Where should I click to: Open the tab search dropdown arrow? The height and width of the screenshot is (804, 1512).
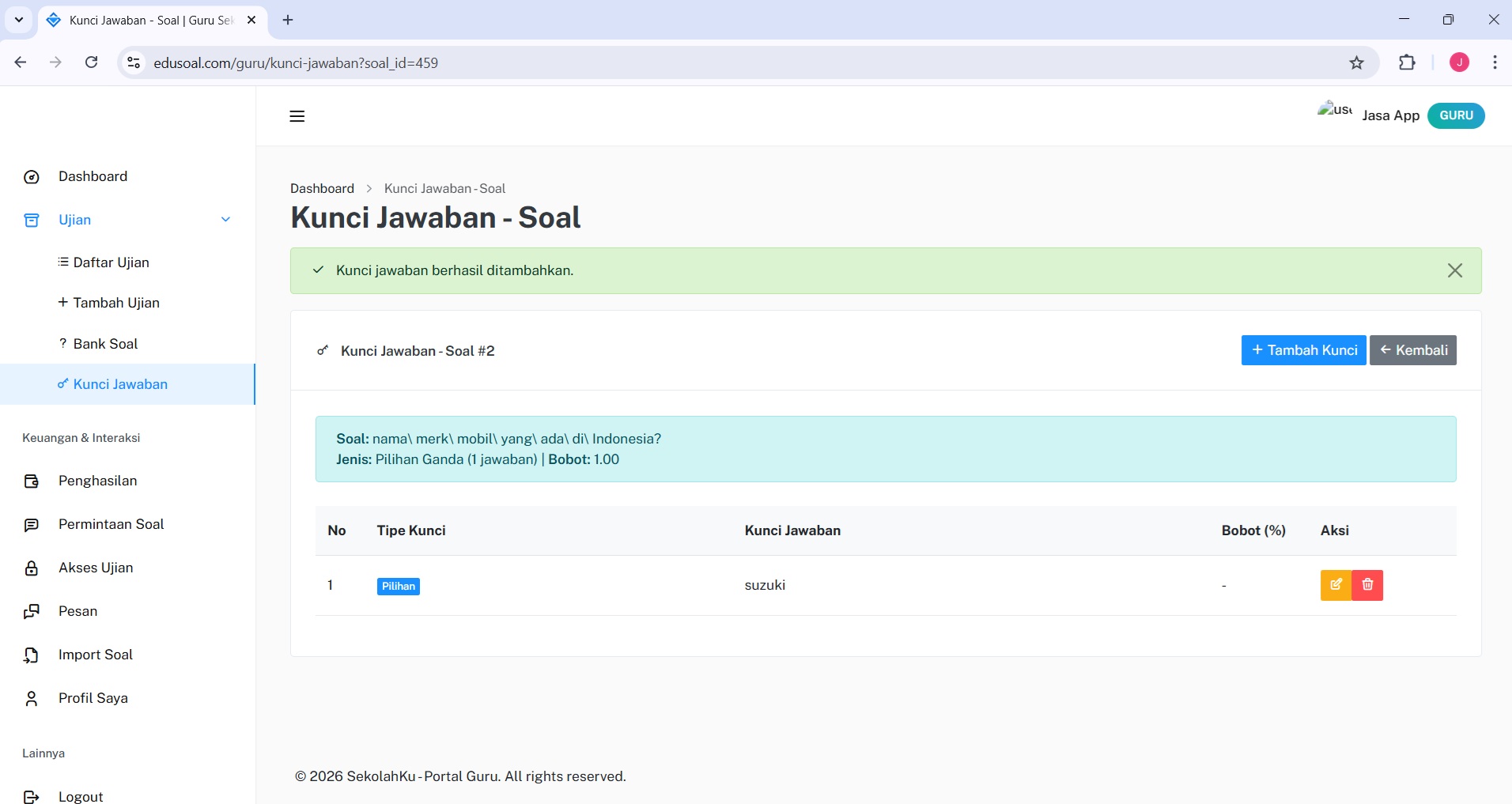click(x=19, y=20)
